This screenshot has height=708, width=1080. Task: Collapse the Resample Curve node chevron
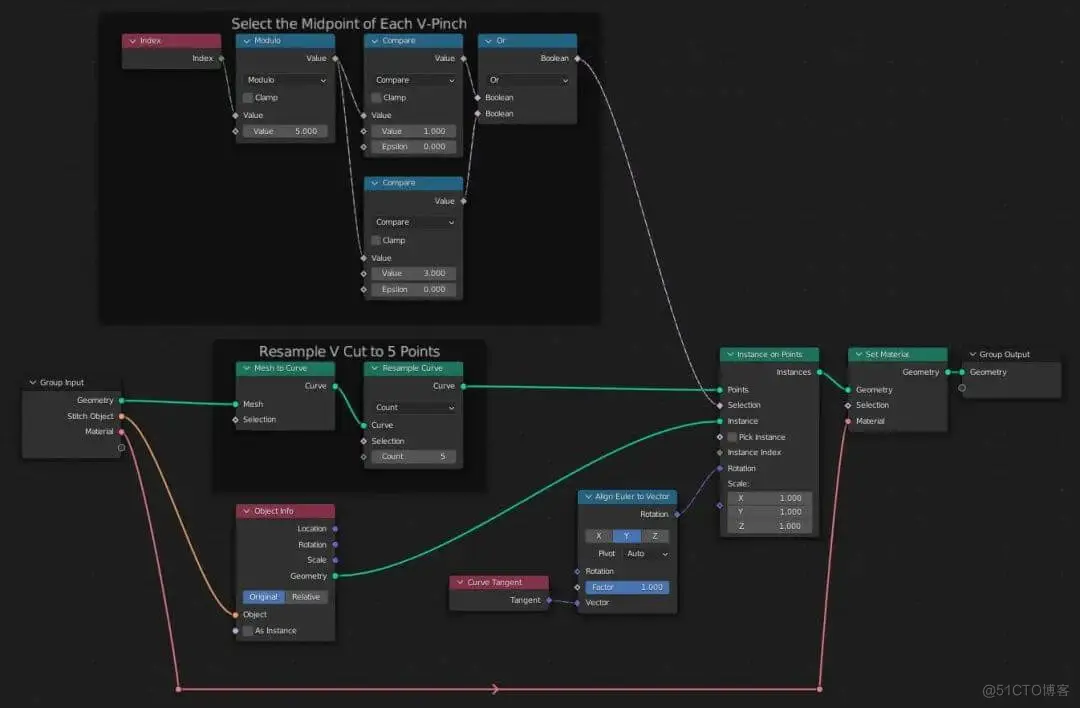click(x=375, y=368)
